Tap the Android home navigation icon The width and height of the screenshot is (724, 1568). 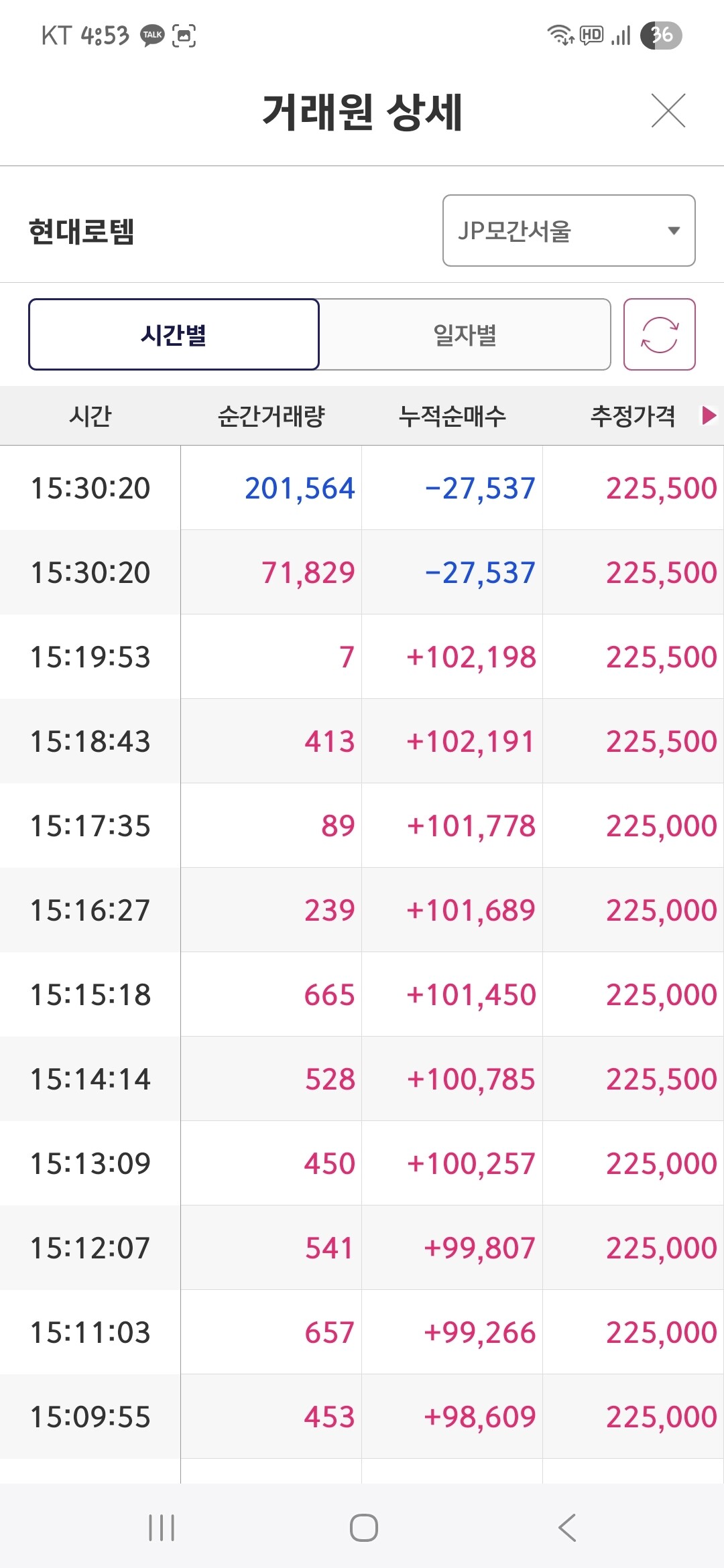[x=363, y=1528]
